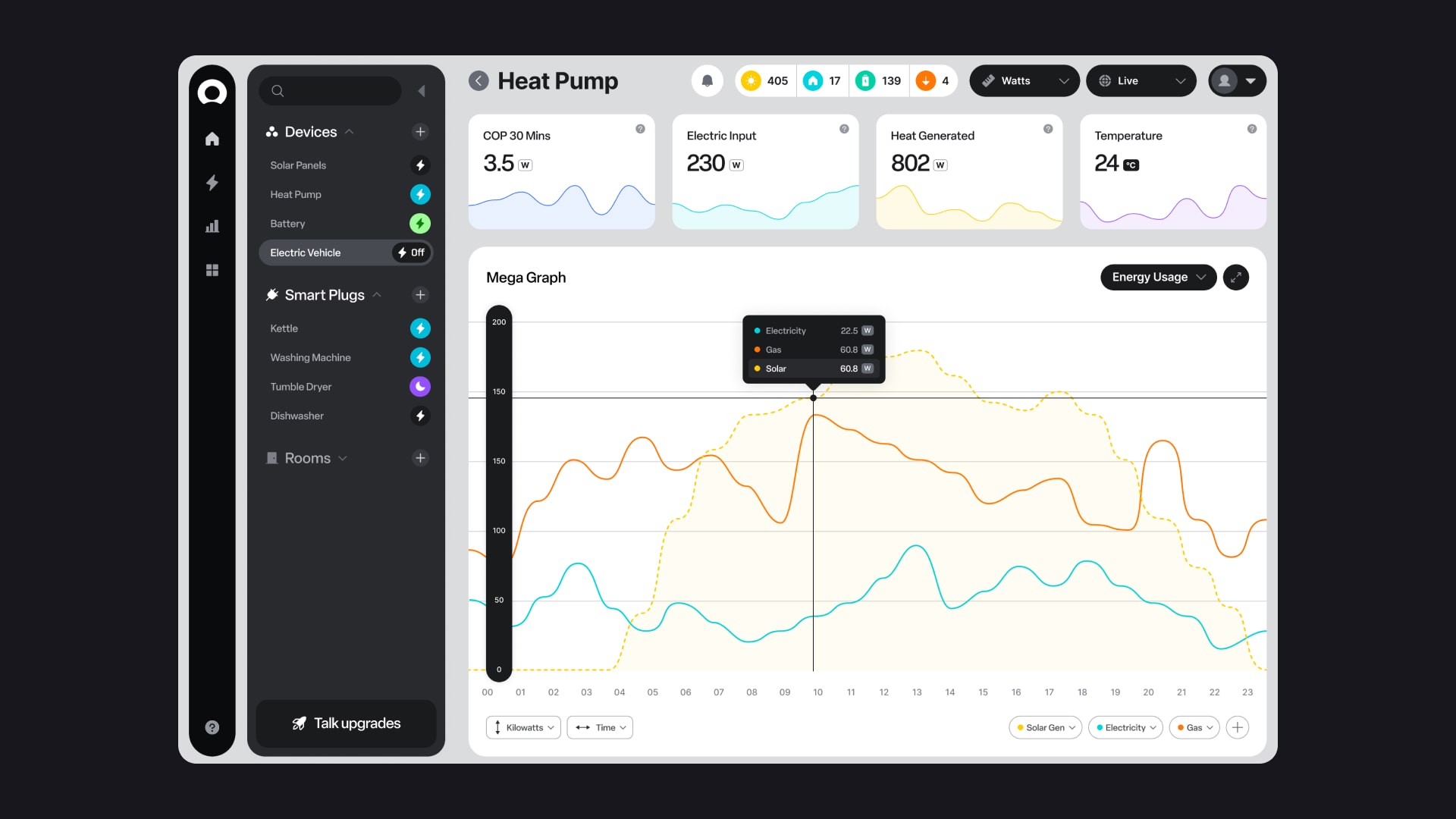
Task: Open the lightning bolt energy section
Action: click(212, 183)
